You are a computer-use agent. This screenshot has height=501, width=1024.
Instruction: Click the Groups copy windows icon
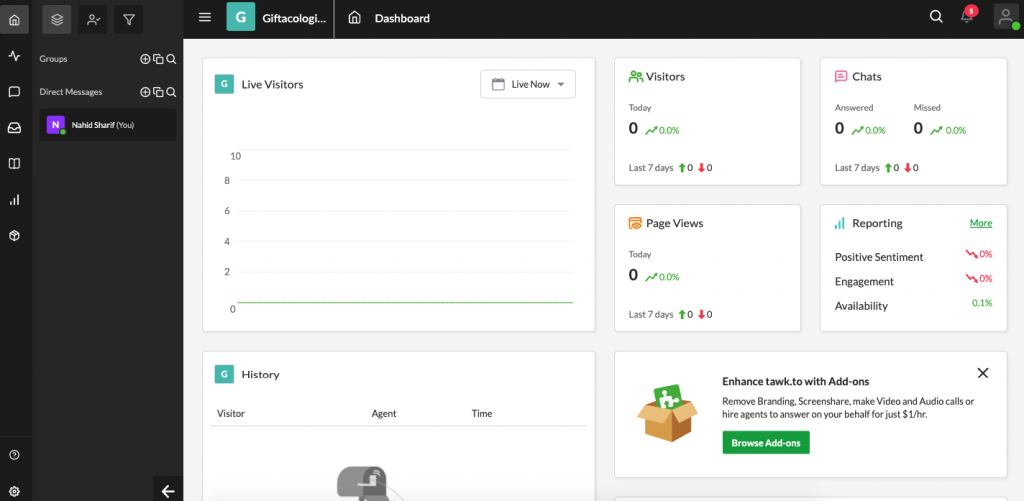click(x=158, y=59)
